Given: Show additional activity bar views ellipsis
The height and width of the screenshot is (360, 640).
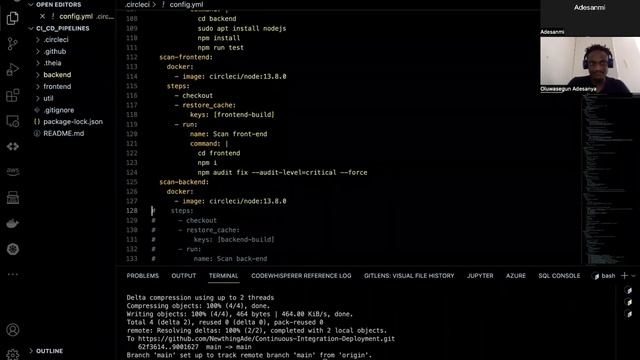Looking at the screenshot, I should pos(13,274).
